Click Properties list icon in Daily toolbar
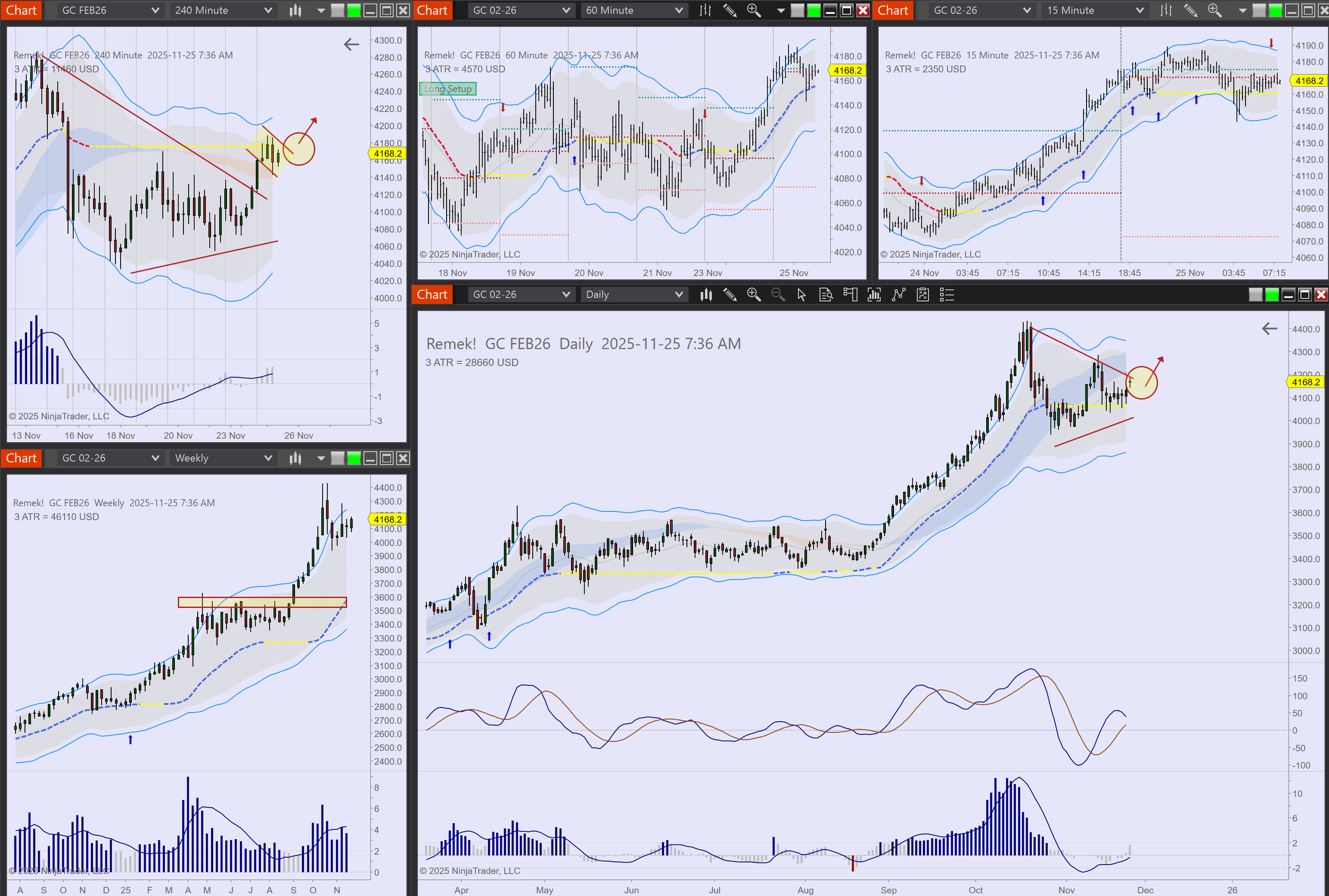Screen dimensions: 1329x896 (947, 295)
